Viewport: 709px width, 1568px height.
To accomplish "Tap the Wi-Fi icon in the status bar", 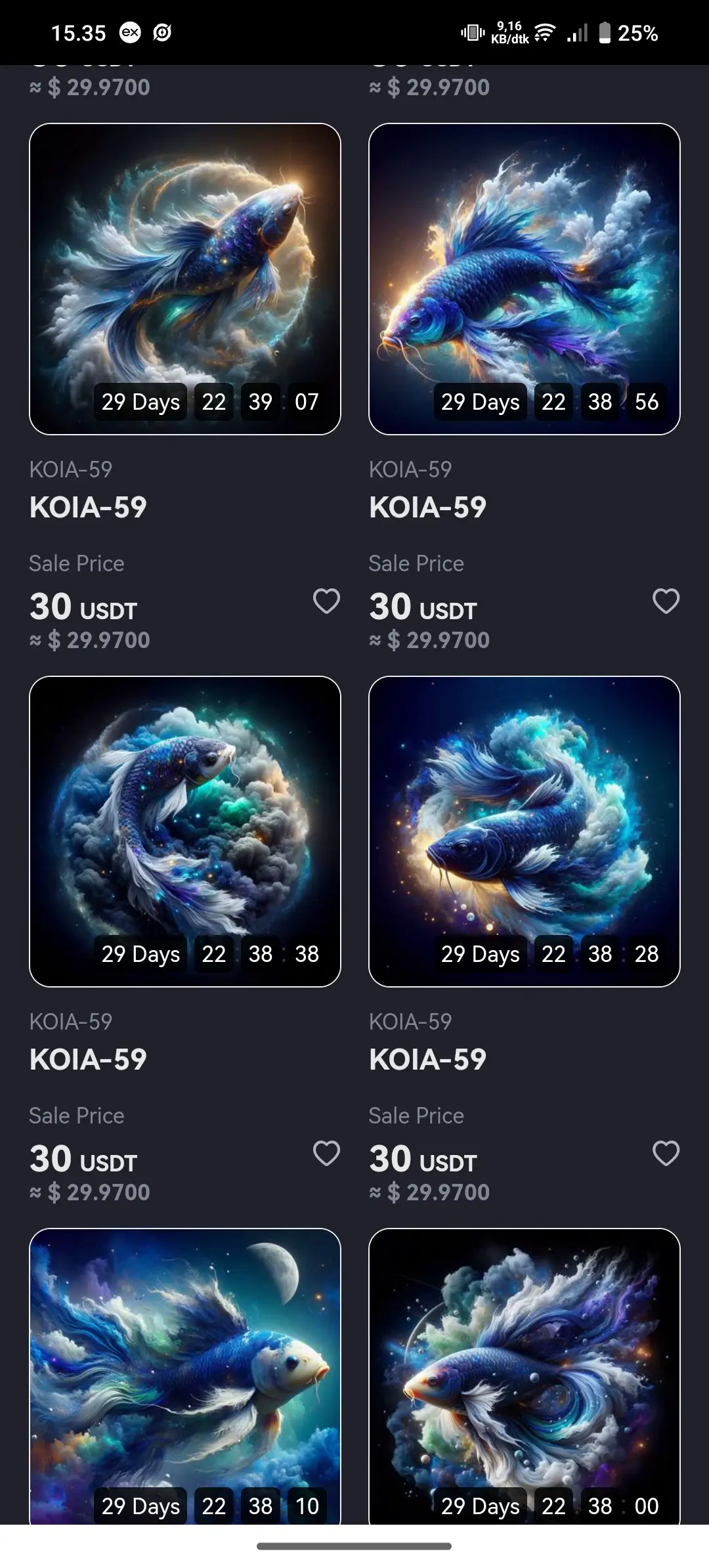I will point(544,32).
